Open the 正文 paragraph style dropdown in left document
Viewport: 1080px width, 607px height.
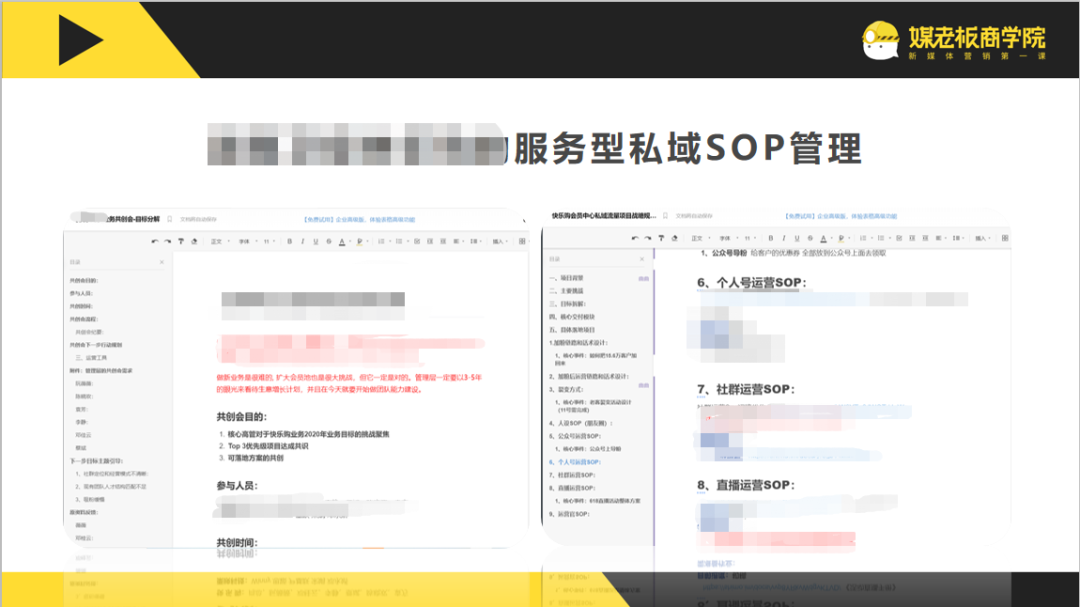220,241
